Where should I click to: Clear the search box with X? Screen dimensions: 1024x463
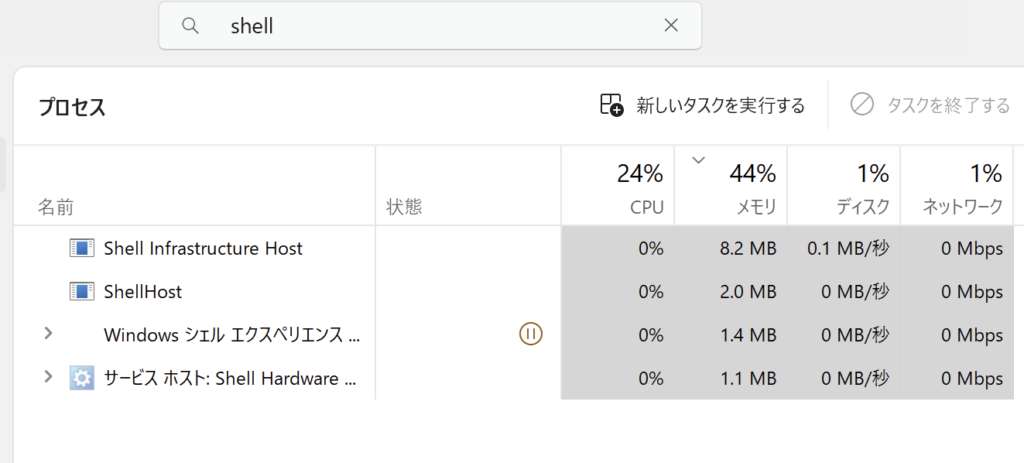tap(671, 26)
